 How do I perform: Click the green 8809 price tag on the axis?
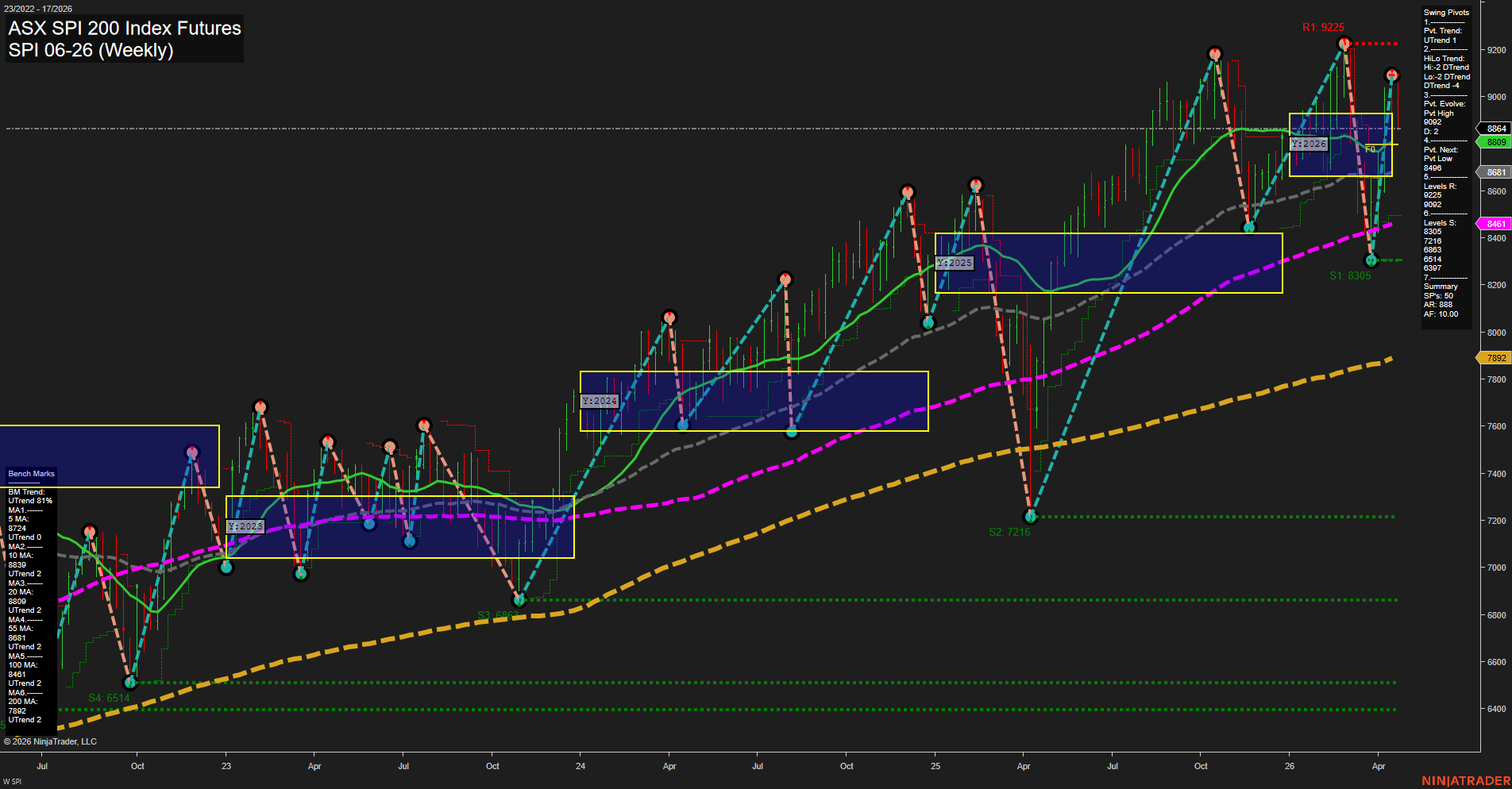pos(1492,142)
